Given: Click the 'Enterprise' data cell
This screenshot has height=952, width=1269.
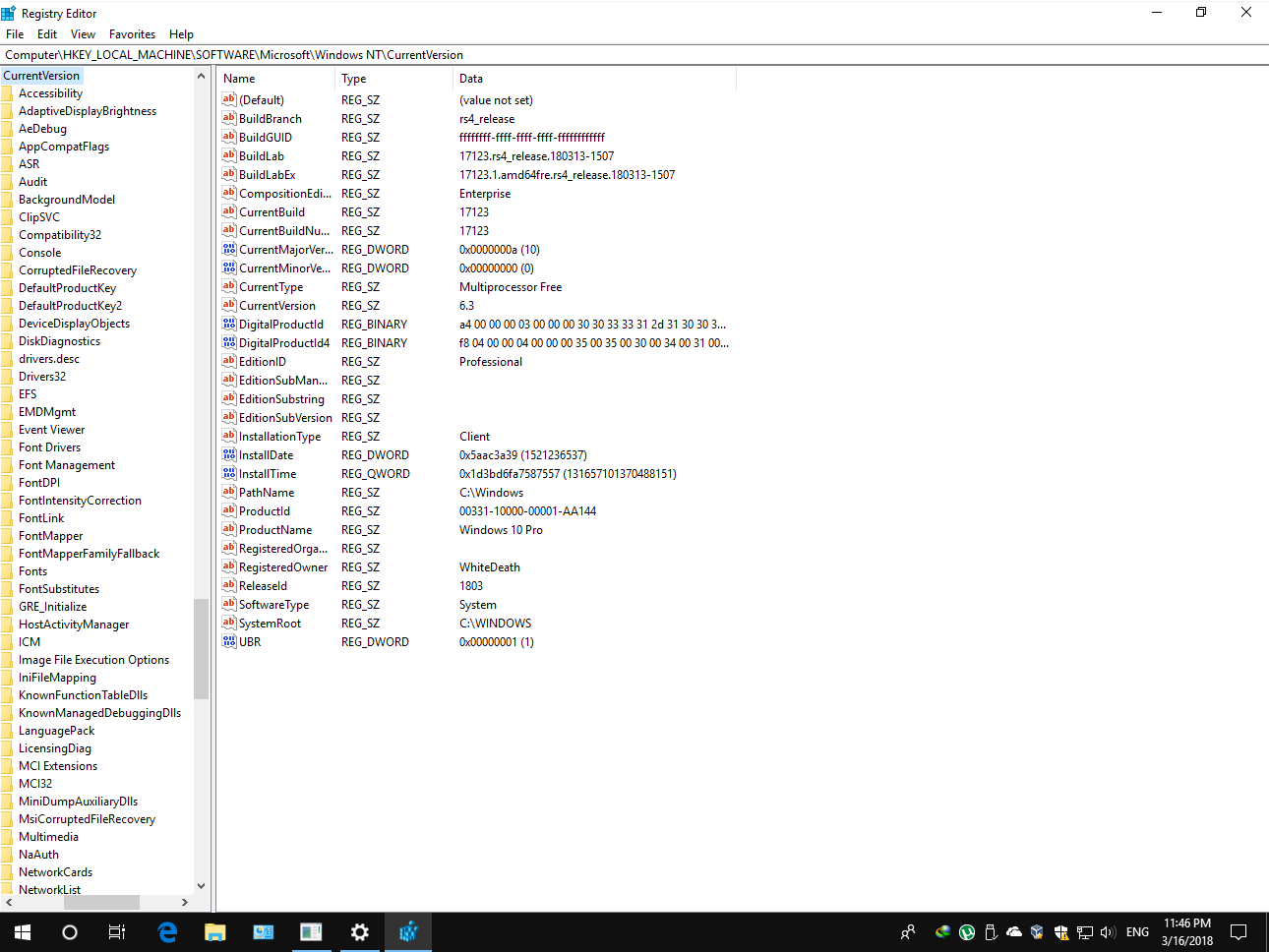Looking at the screenshot, I should [x=485, y=193].
